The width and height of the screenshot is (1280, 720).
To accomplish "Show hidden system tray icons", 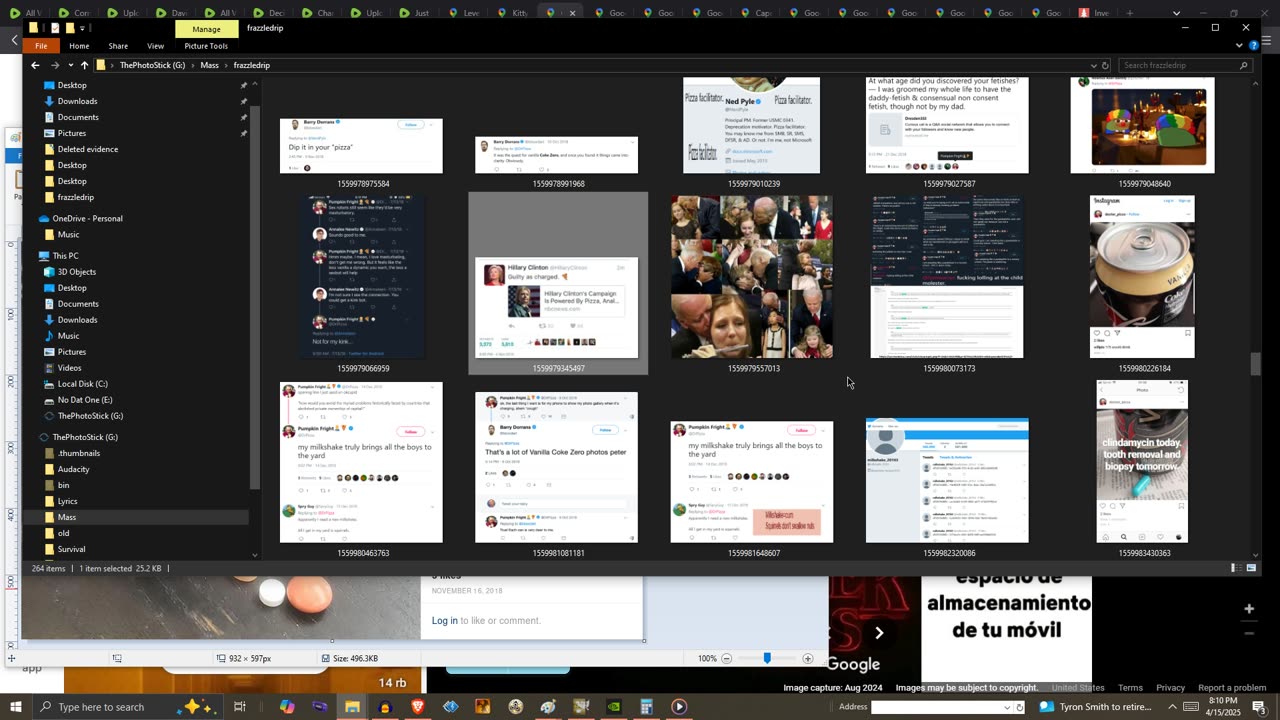I will 1173,707.
